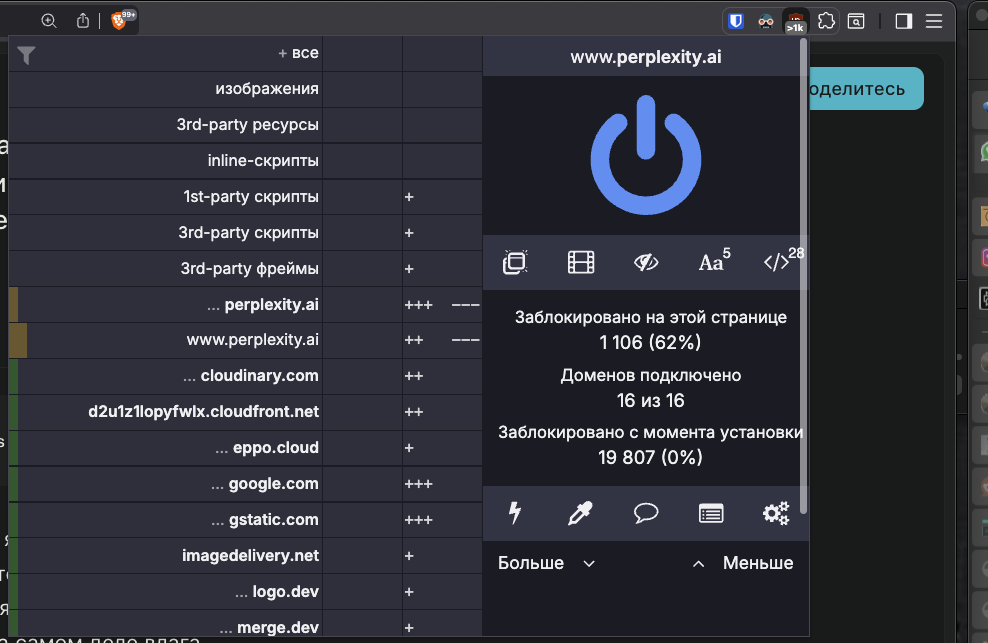988x643 pixels.
Task: Activate the lightning bolt element zapper
Action: [x=515, y=513]
